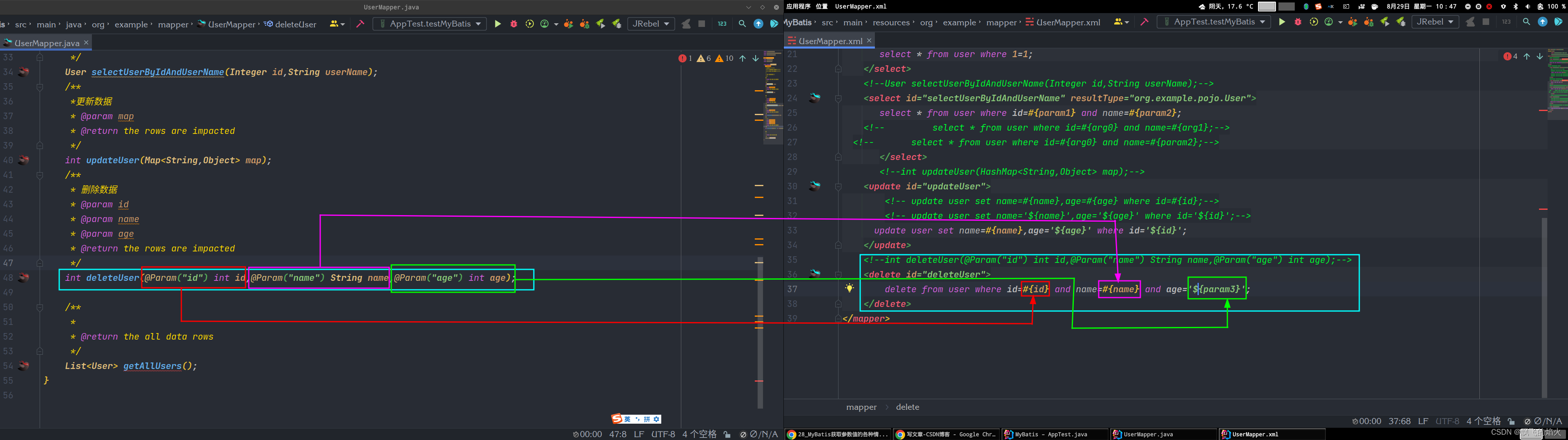The image size is (1568, 440).
Task: Click MyBatis gutter icon beside getAllUsers method
Action: [x=24, y=366]
